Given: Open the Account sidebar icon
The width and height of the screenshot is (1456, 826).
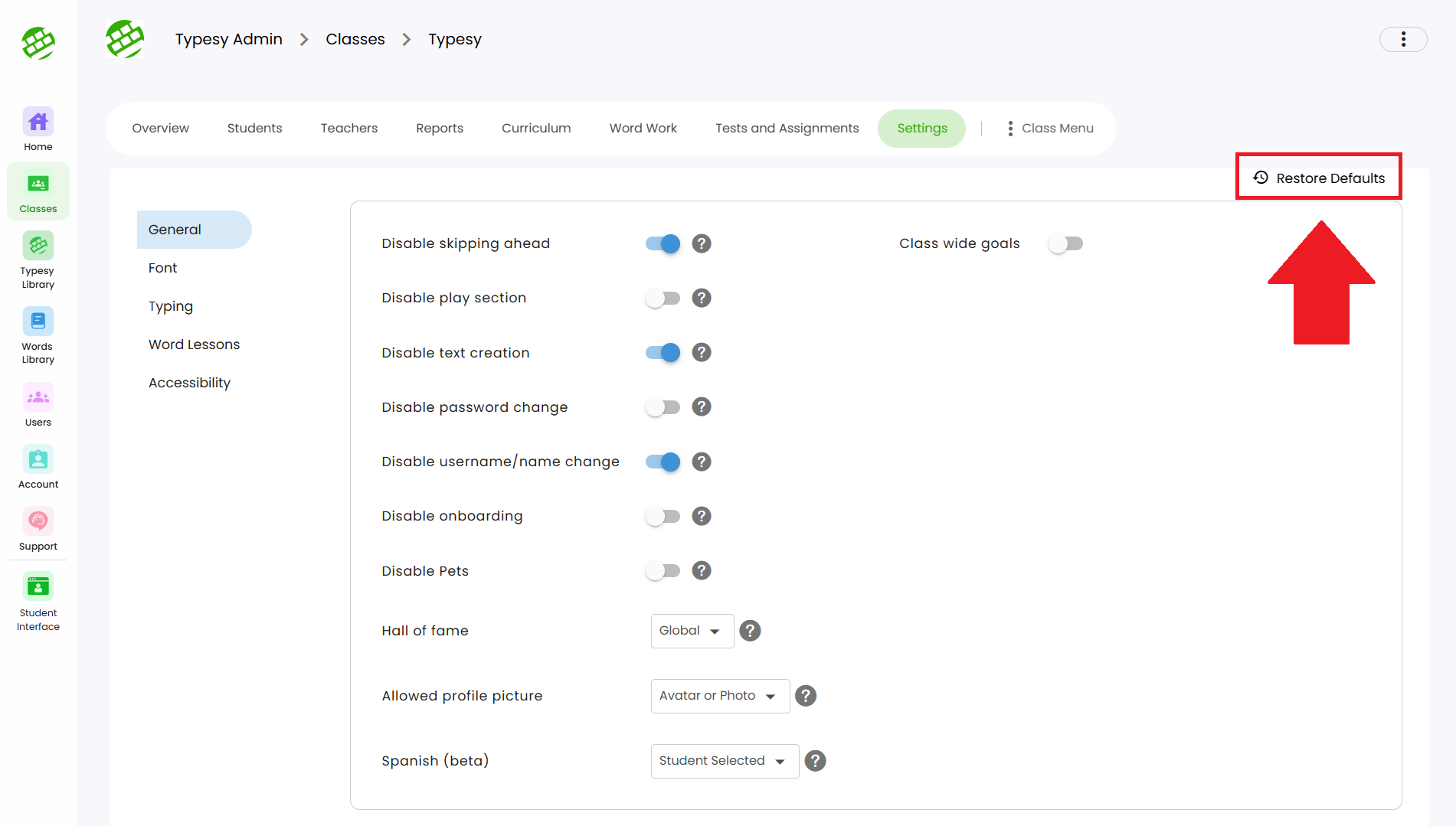Looking at the screenshot, I should pyautogui.click(x=38, y=460).
